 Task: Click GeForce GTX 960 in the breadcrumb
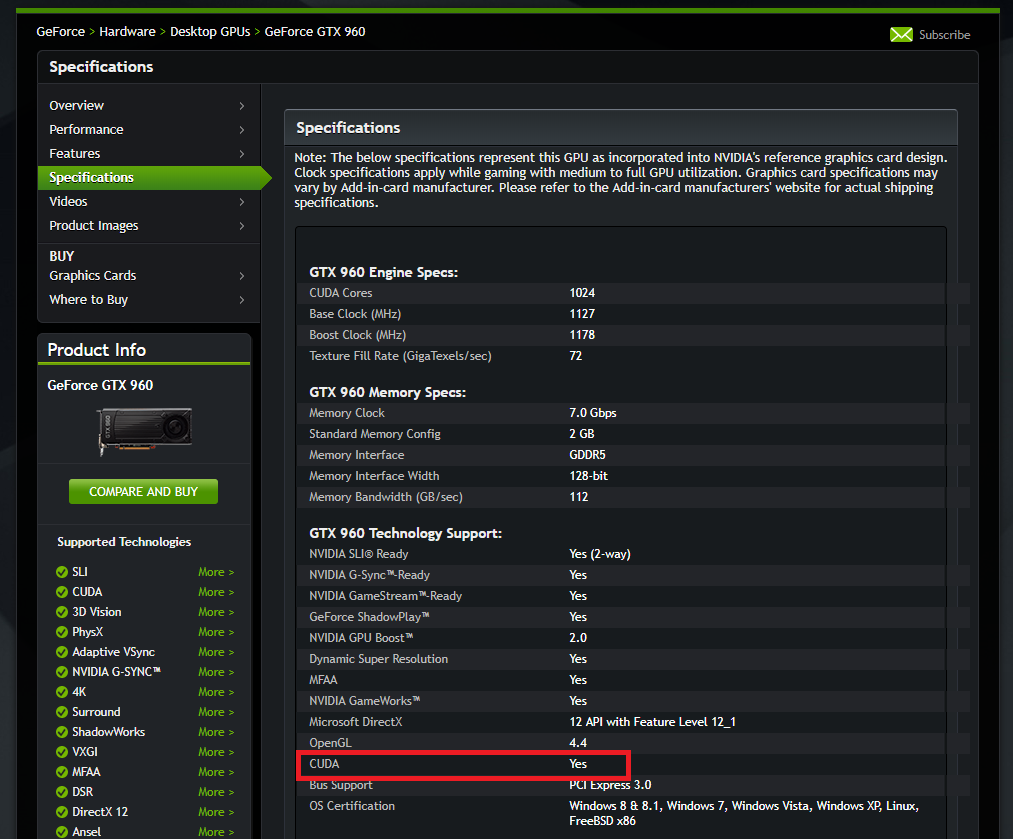(x=315, y=32)
